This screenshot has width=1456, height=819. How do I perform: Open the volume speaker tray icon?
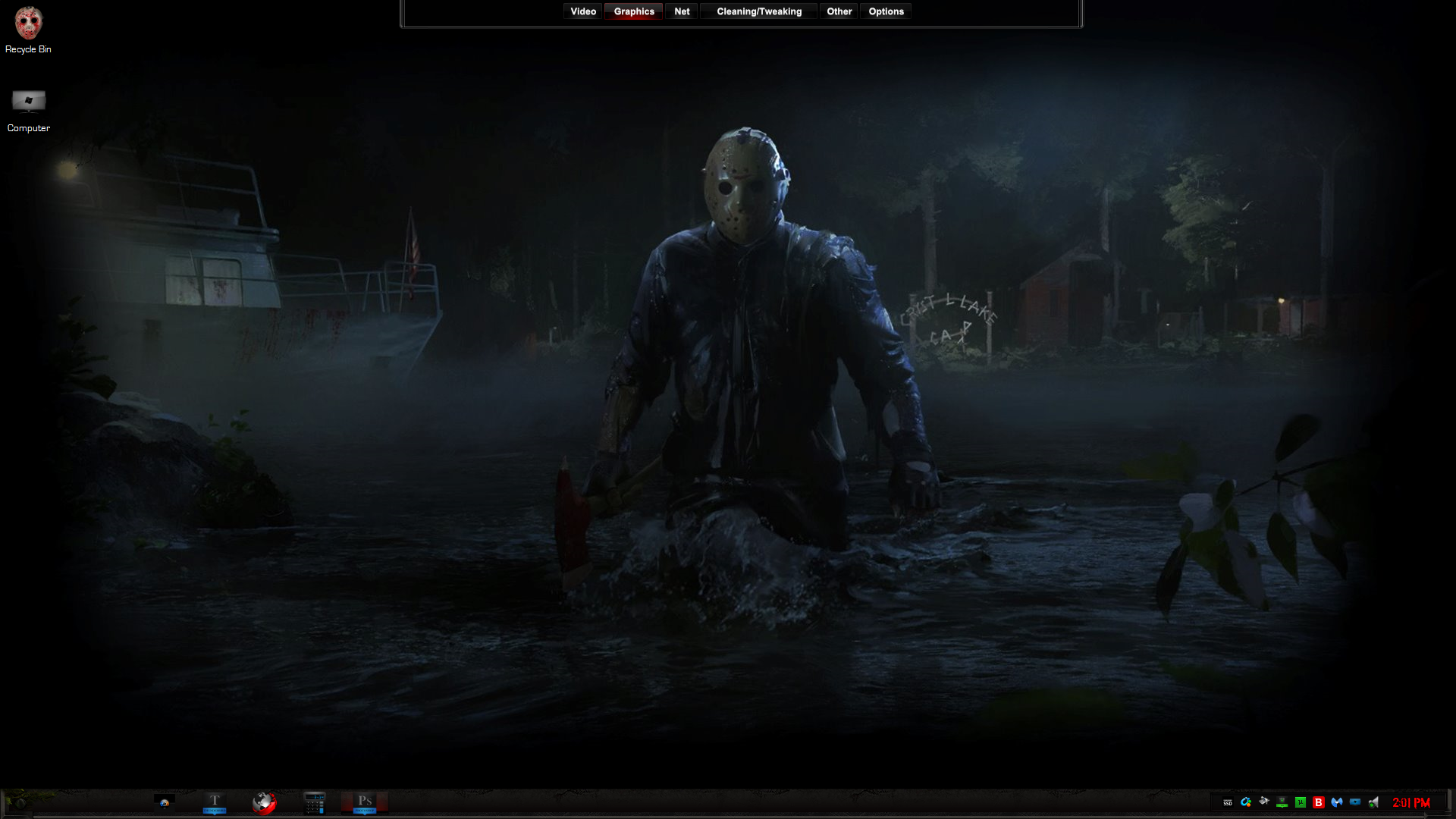(x=1373, y=802)
